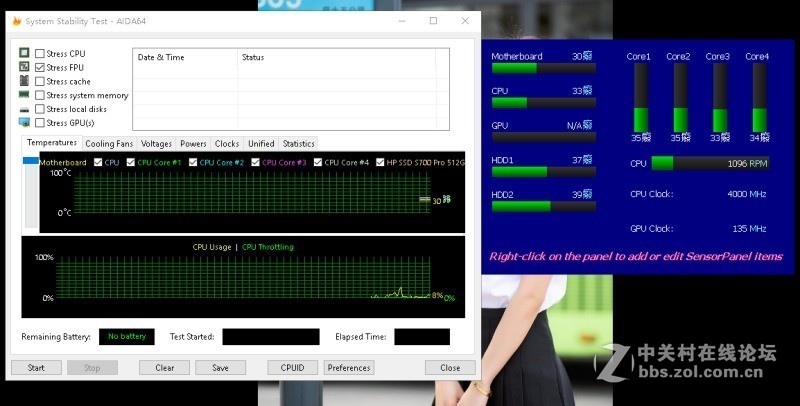800x406 pixels.
Task: Click the memory module icon beside Stress system memory
Action: click(x=24, y=94)
